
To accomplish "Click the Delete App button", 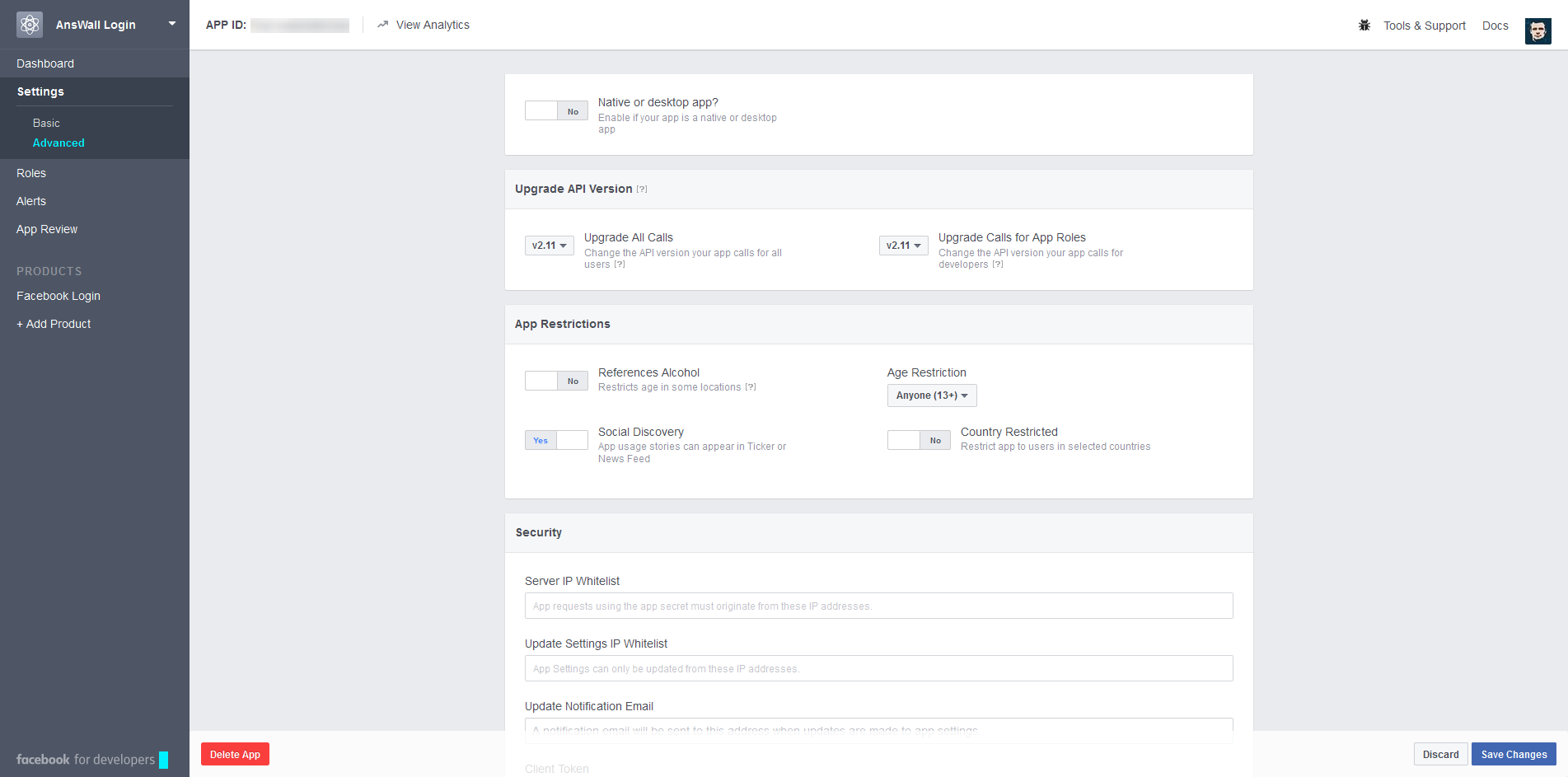I will click(235, 754).
